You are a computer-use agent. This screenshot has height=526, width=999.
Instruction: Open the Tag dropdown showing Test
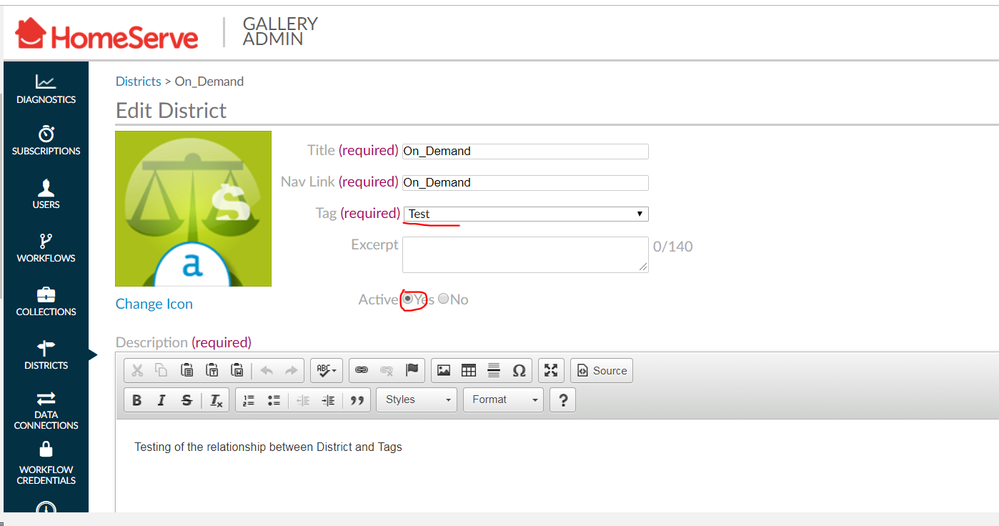coord(526,214)
